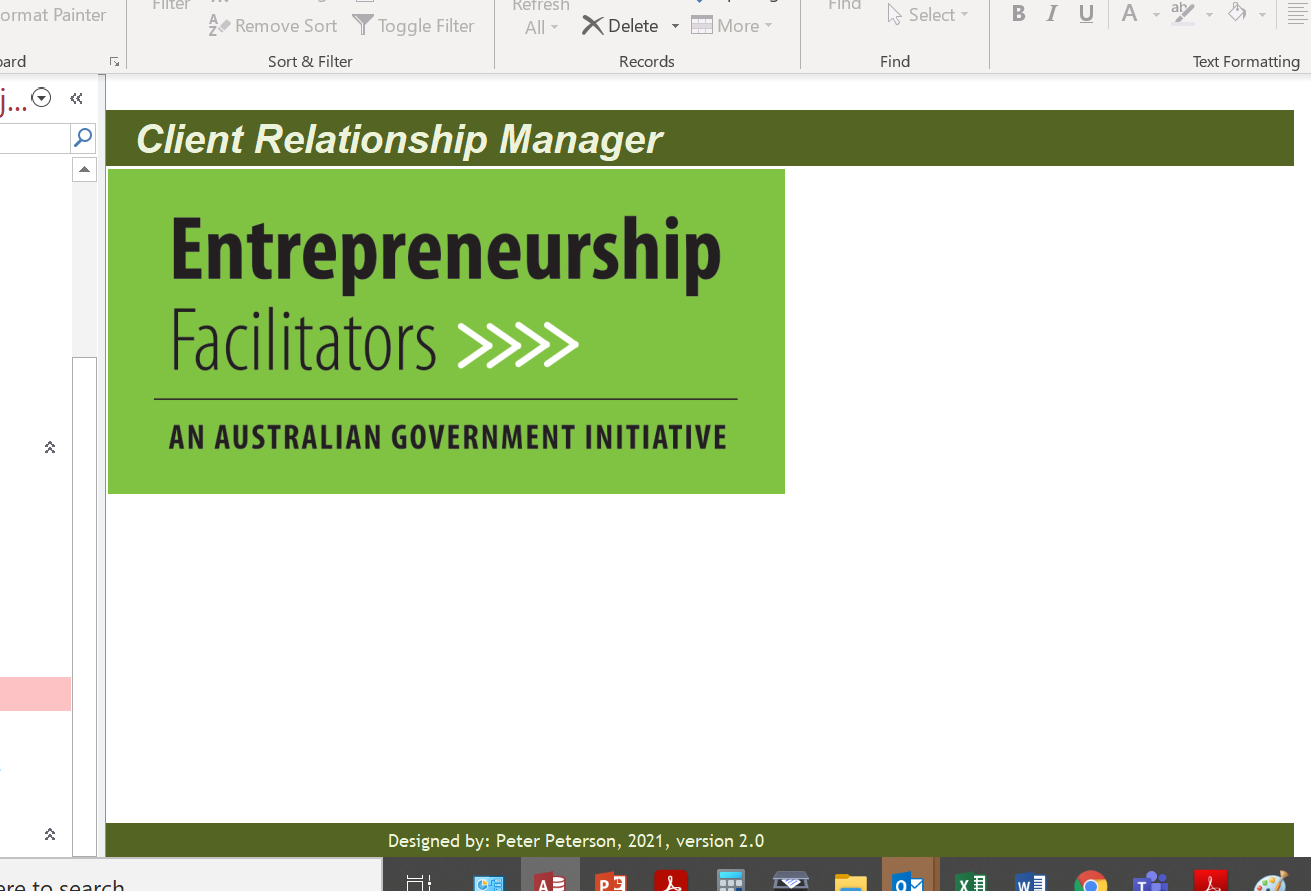Open Task View in the taskbar
This screenshot has width=1311, height=891.
(419, 882)
